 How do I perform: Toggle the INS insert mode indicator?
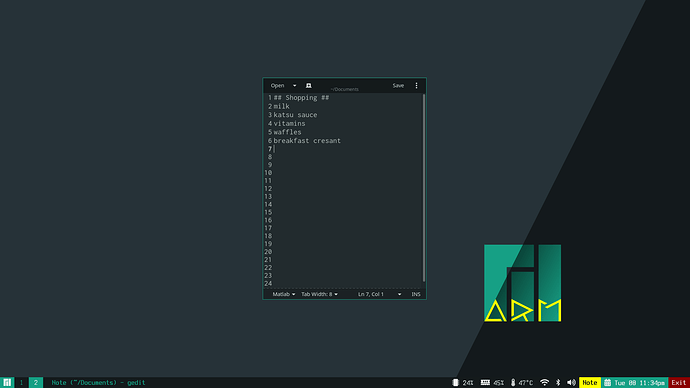(416, 294)
